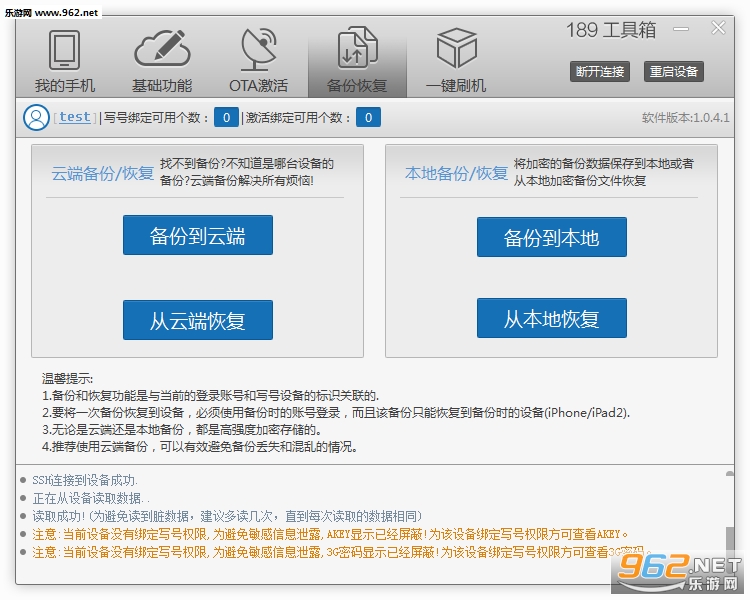Click the 软件版本:1.0.4.1 text
This screenshot has height=600, width=750.
coord(685,118)
